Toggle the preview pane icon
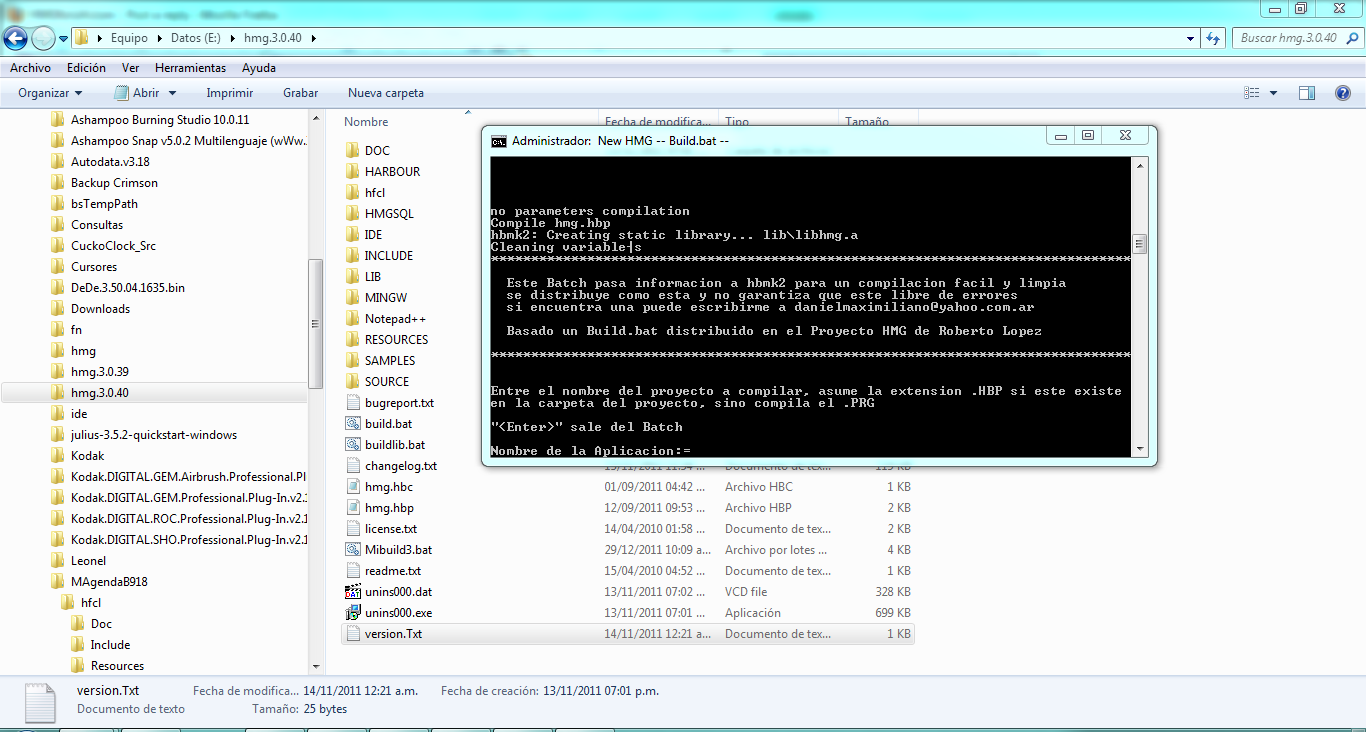The width and height of the screenshot is (1366, 732). 1306,93
